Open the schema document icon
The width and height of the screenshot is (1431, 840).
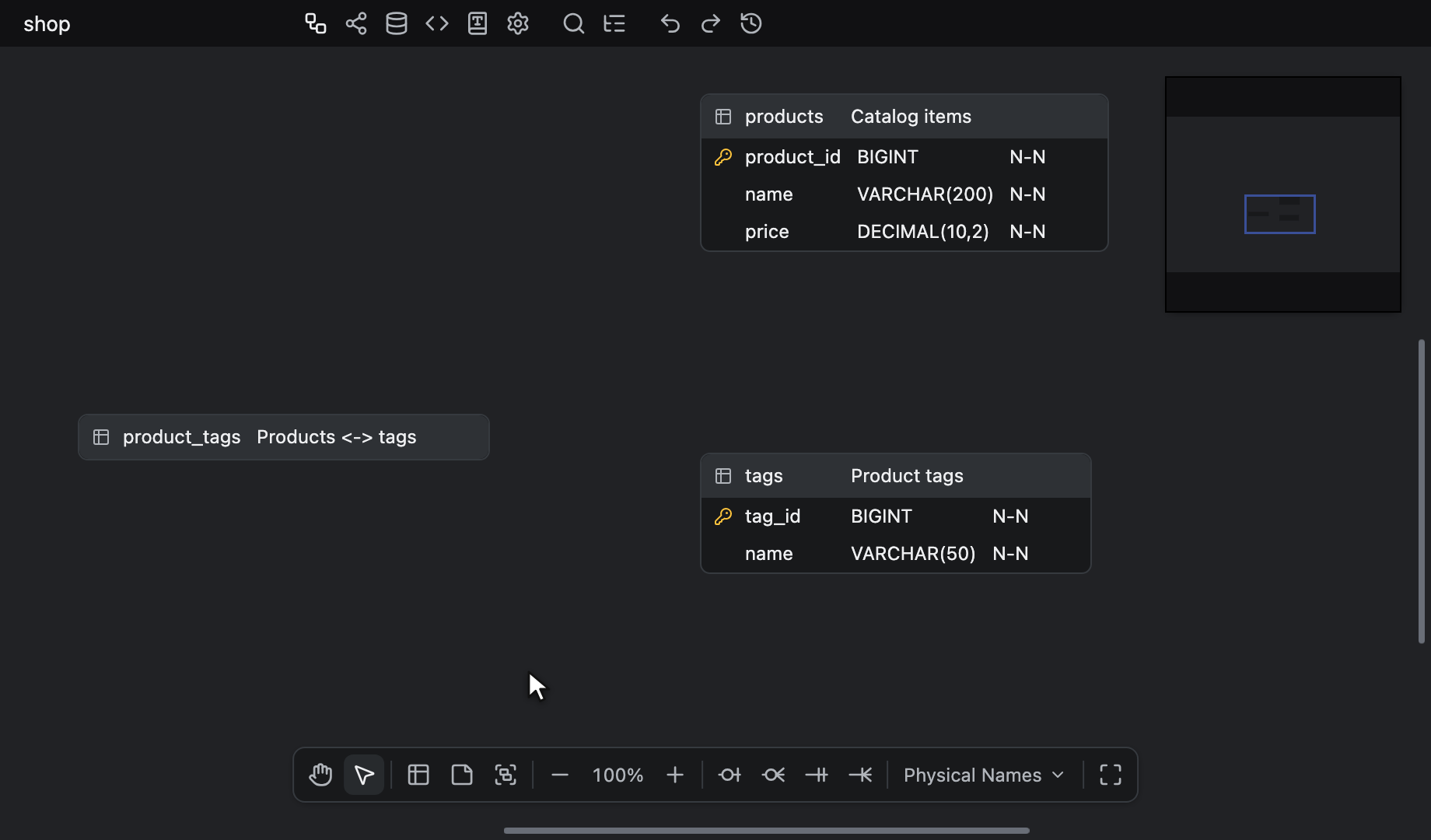(x=478, y=23)
